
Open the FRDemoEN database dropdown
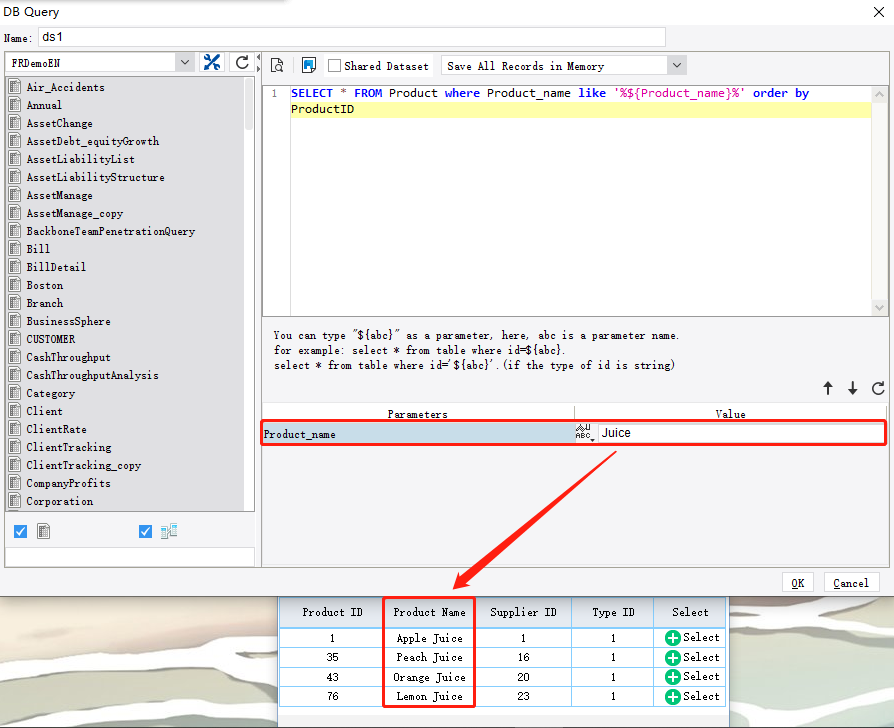pyautogui.click(x=184, y=61)
